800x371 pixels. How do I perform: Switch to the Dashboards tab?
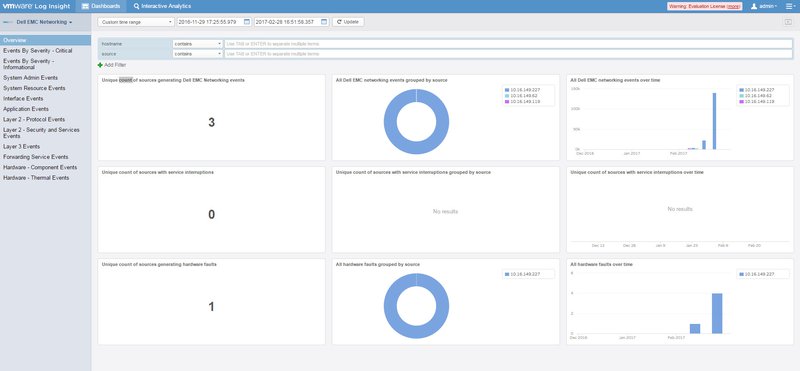tap(101, 6)
